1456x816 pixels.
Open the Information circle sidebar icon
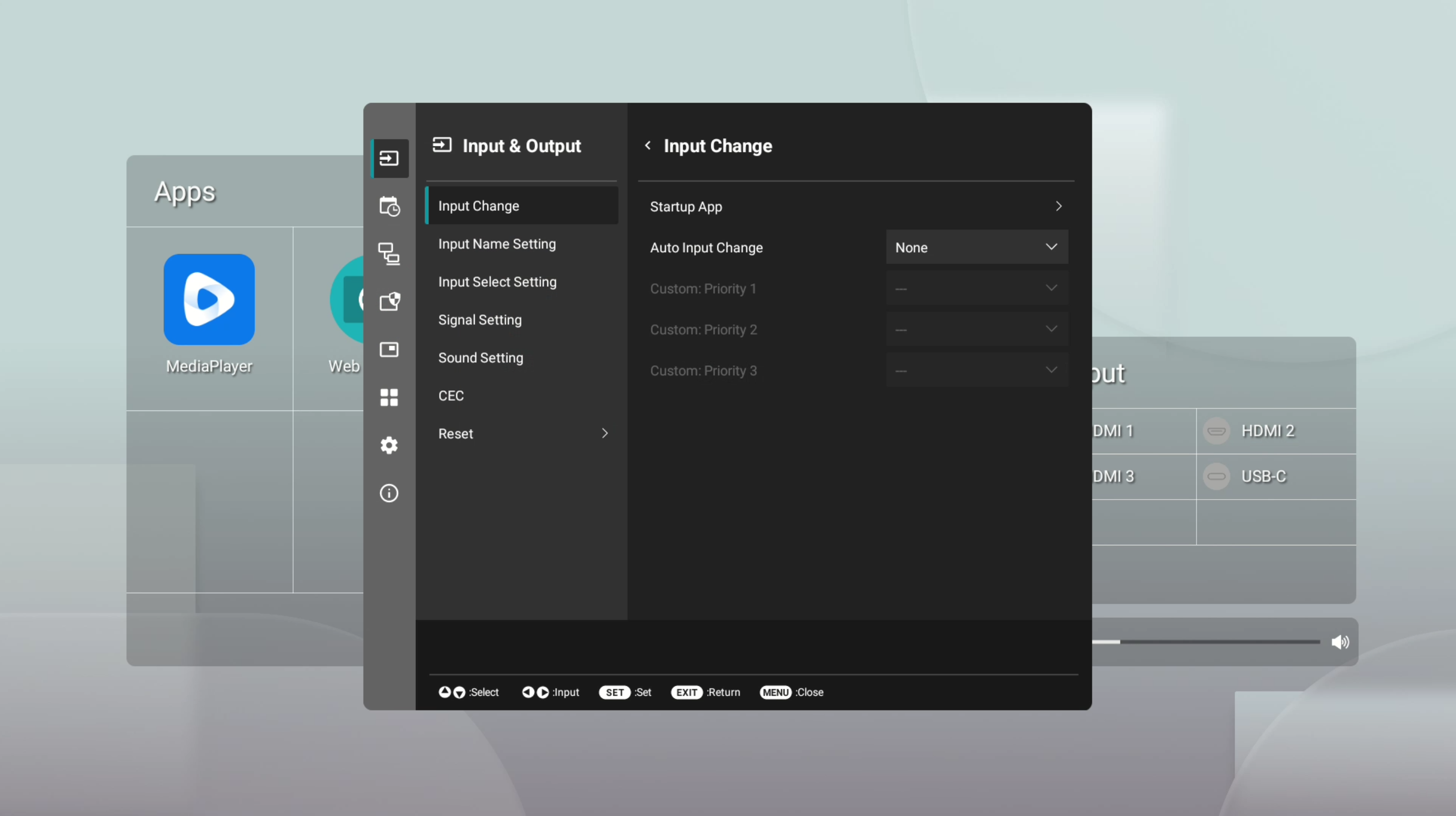tap(389, 493)
